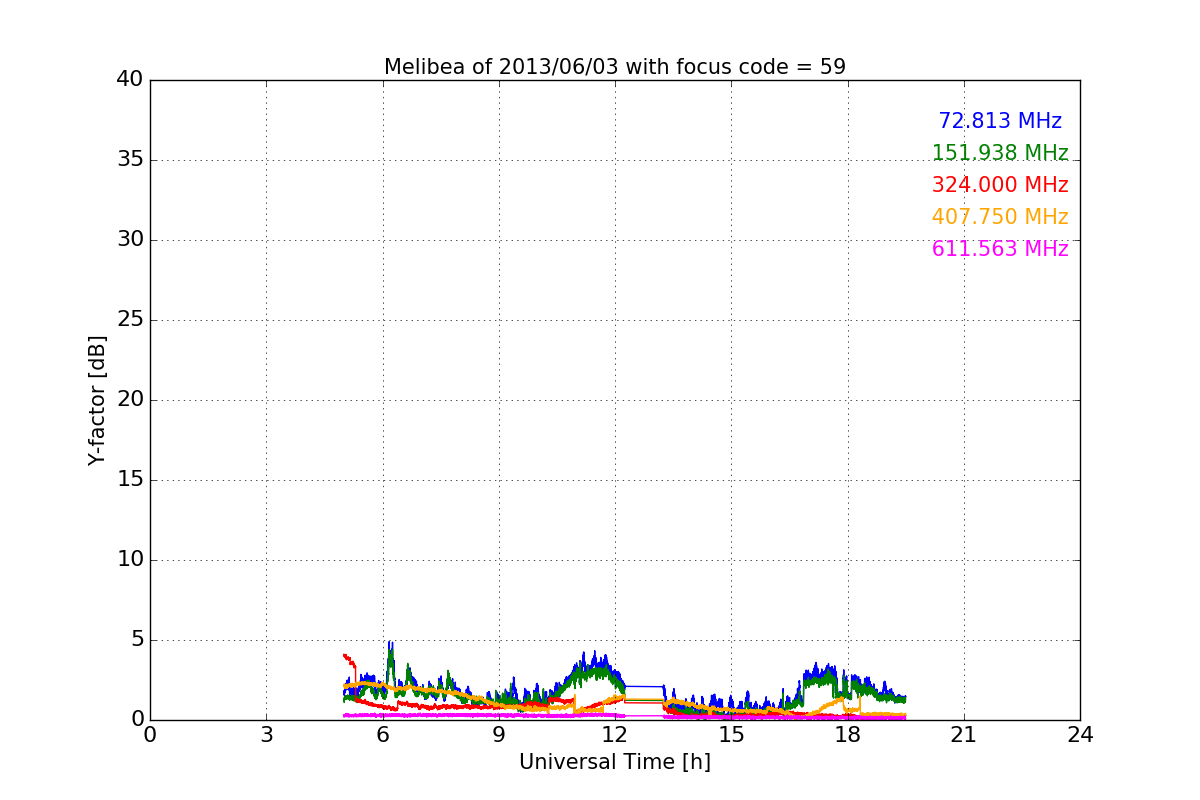Select the 72.813 MHz legend label
Screen dimensions: 1200x800
pyautogui.click(x=1000, y=121)
